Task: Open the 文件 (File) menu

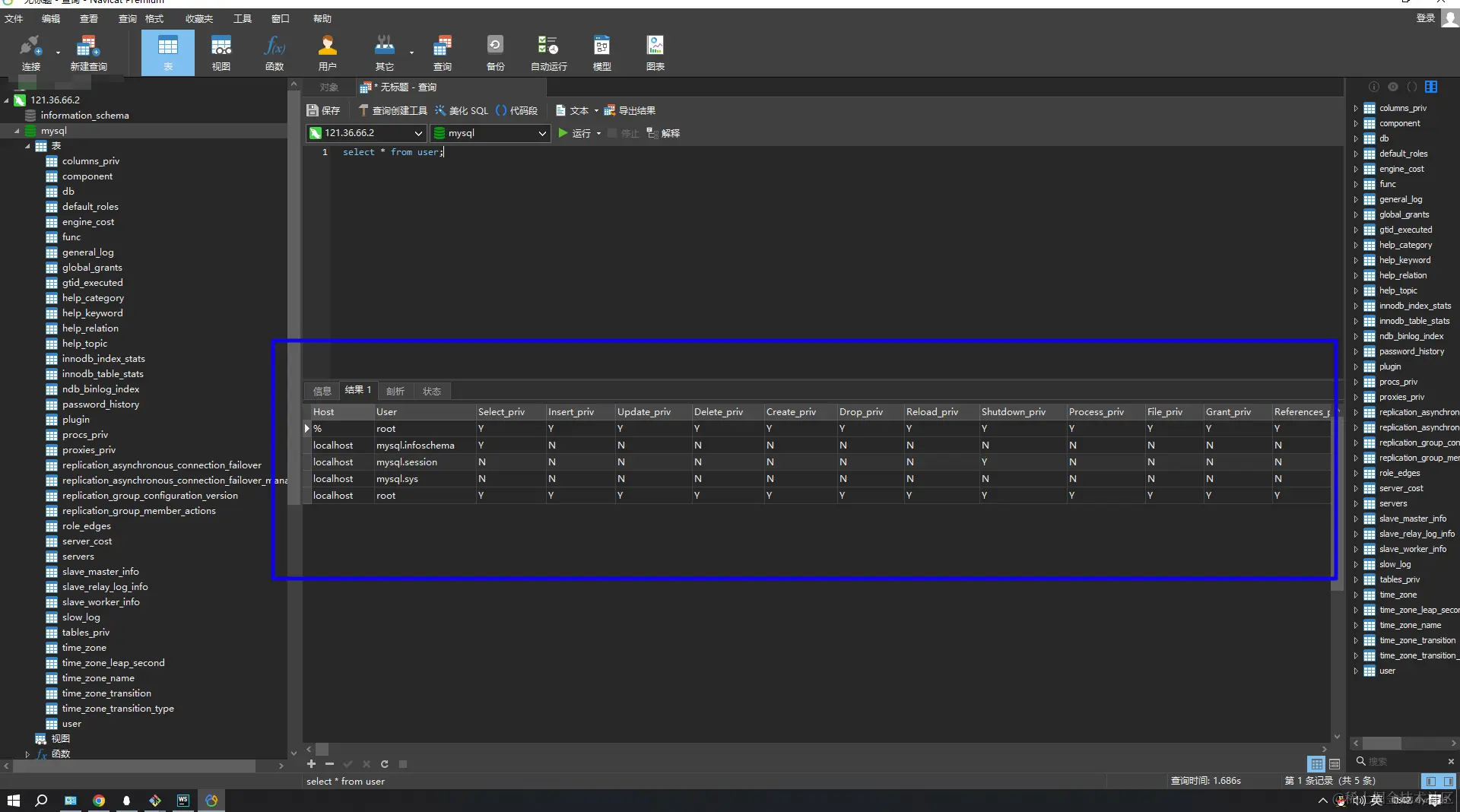Action: (x=14, y=18)
